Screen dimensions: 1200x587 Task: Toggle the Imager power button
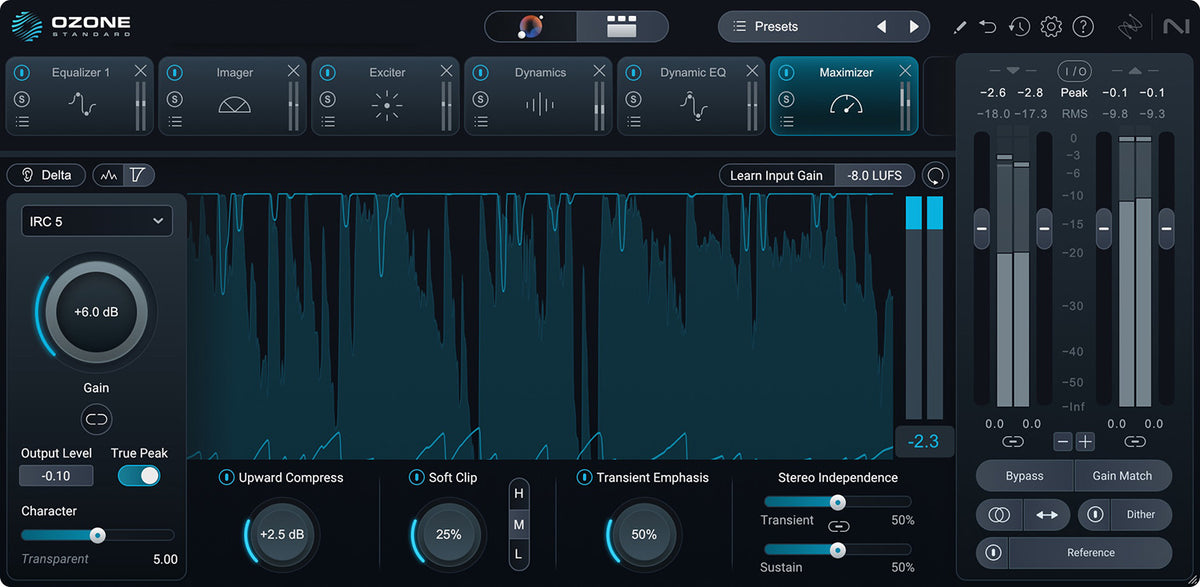[x=175, y=72]
